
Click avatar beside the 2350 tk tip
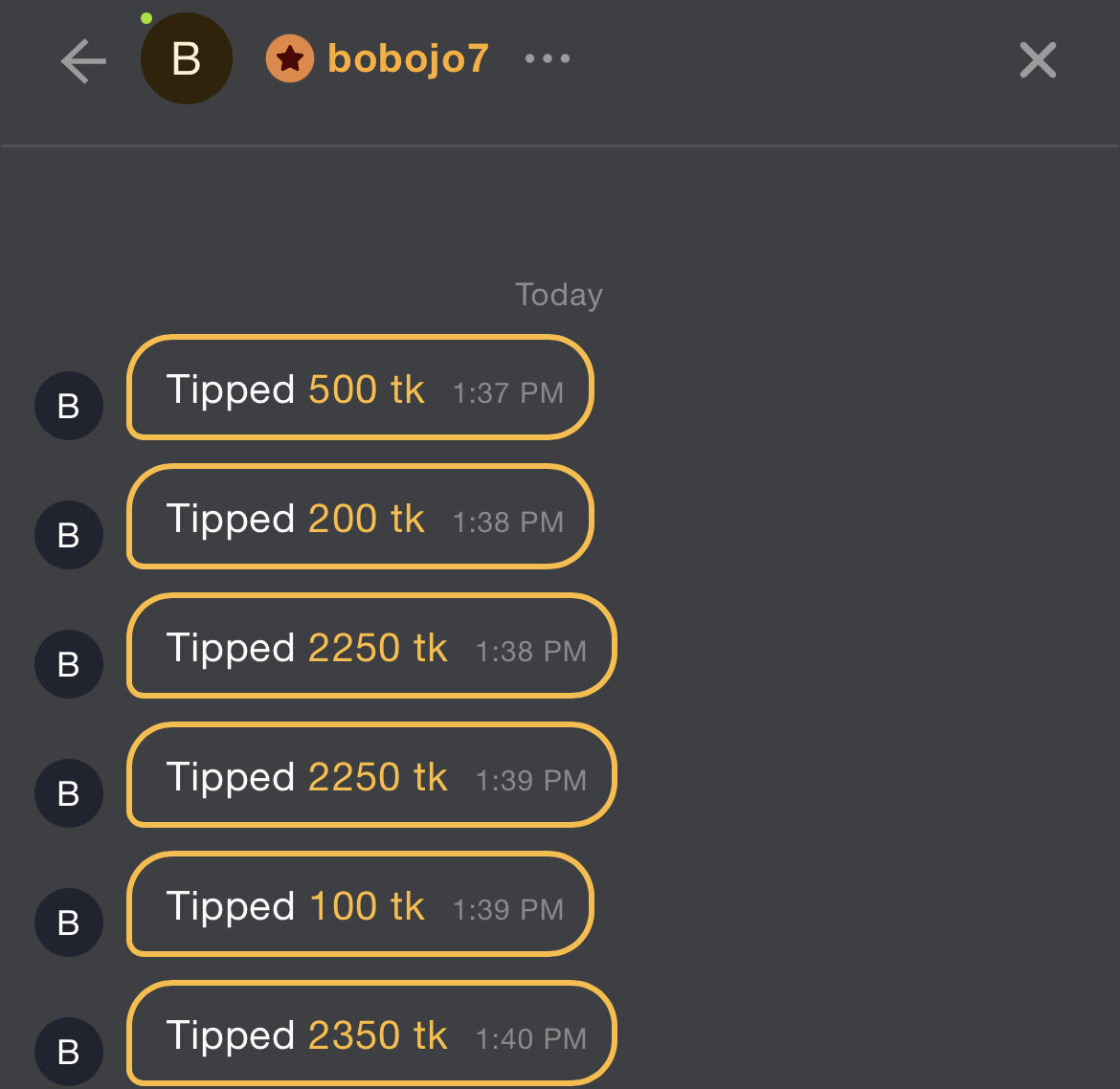[x=69, y=1052]
